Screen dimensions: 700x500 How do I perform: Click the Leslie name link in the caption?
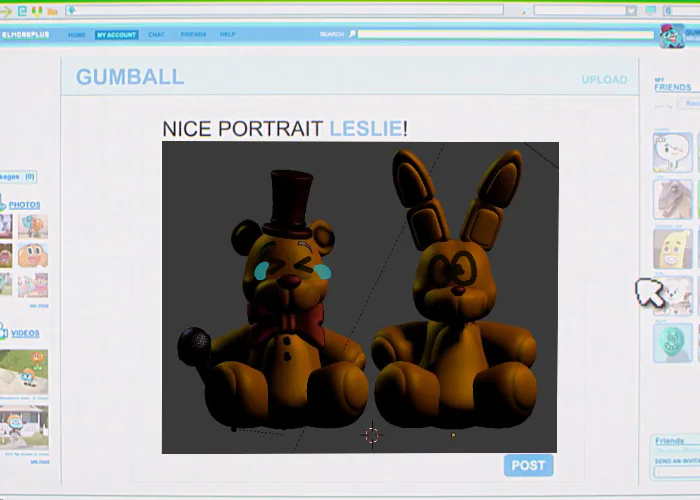(366, 129)
